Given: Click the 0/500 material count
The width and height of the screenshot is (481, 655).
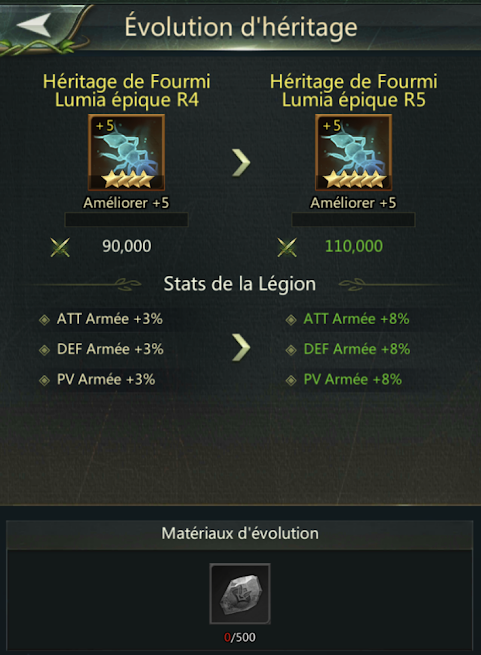Looking at the screenshot, I should (x=240, y=637).
